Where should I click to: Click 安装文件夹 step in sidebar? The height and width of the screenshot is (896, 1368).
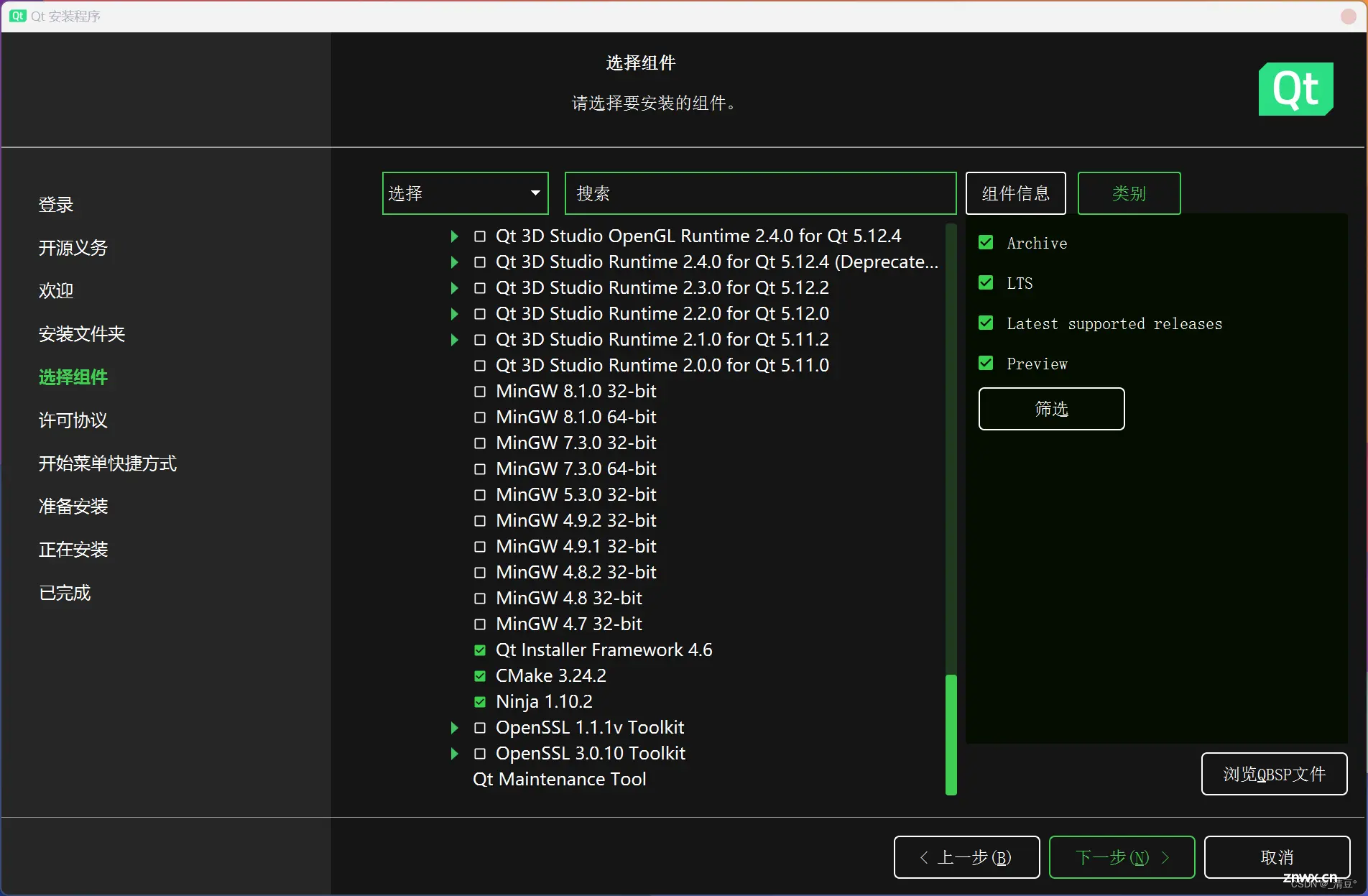click(82, 334)
